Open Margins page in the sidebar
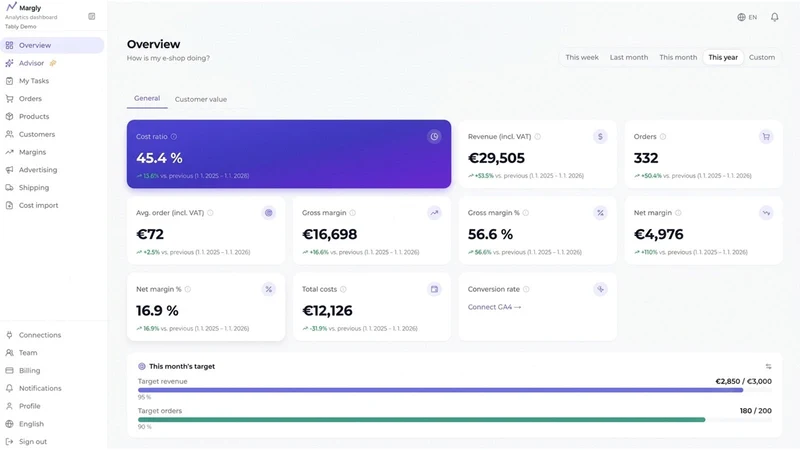This screenshot has height=450, width=800. pyautogui.click(x=52, y=152)
